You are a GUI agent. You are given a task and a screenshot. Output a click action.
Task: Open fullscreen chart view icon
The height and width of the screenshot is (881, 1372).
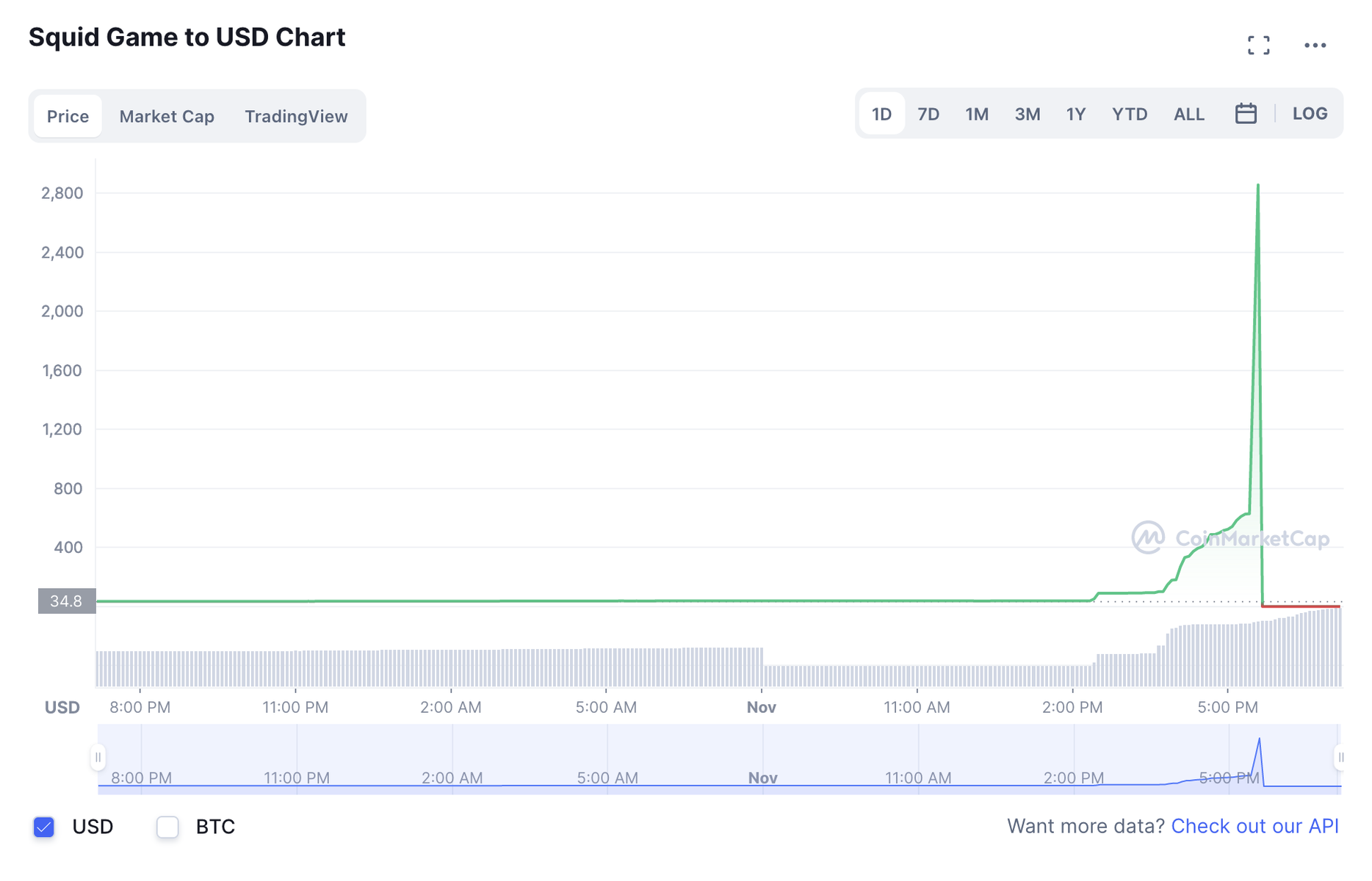pos(1258,46)
